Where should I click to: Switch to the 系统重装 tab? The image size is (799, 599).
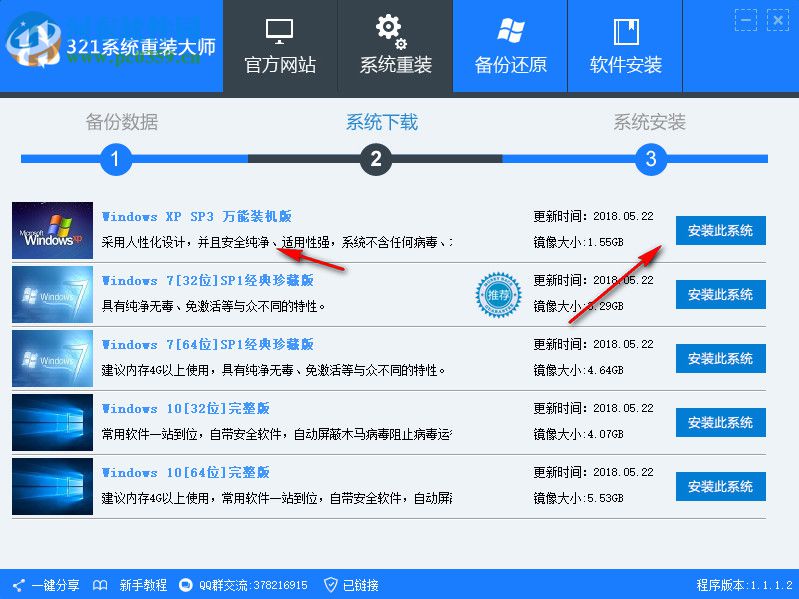(395, 46)
